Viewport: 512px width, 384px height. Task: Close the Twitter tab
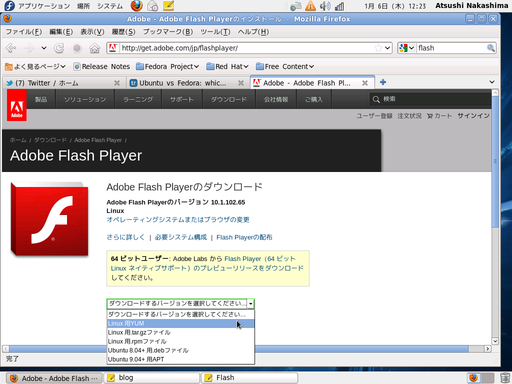(117, 83)
